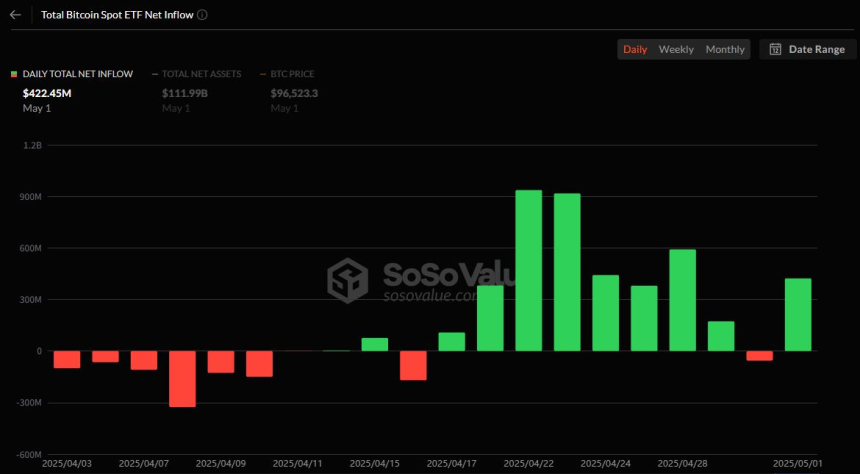The width and height of the screenshot is (860, 474).
Task: Click the Total Net Assets legend line marker
Action: coord(155,74)
